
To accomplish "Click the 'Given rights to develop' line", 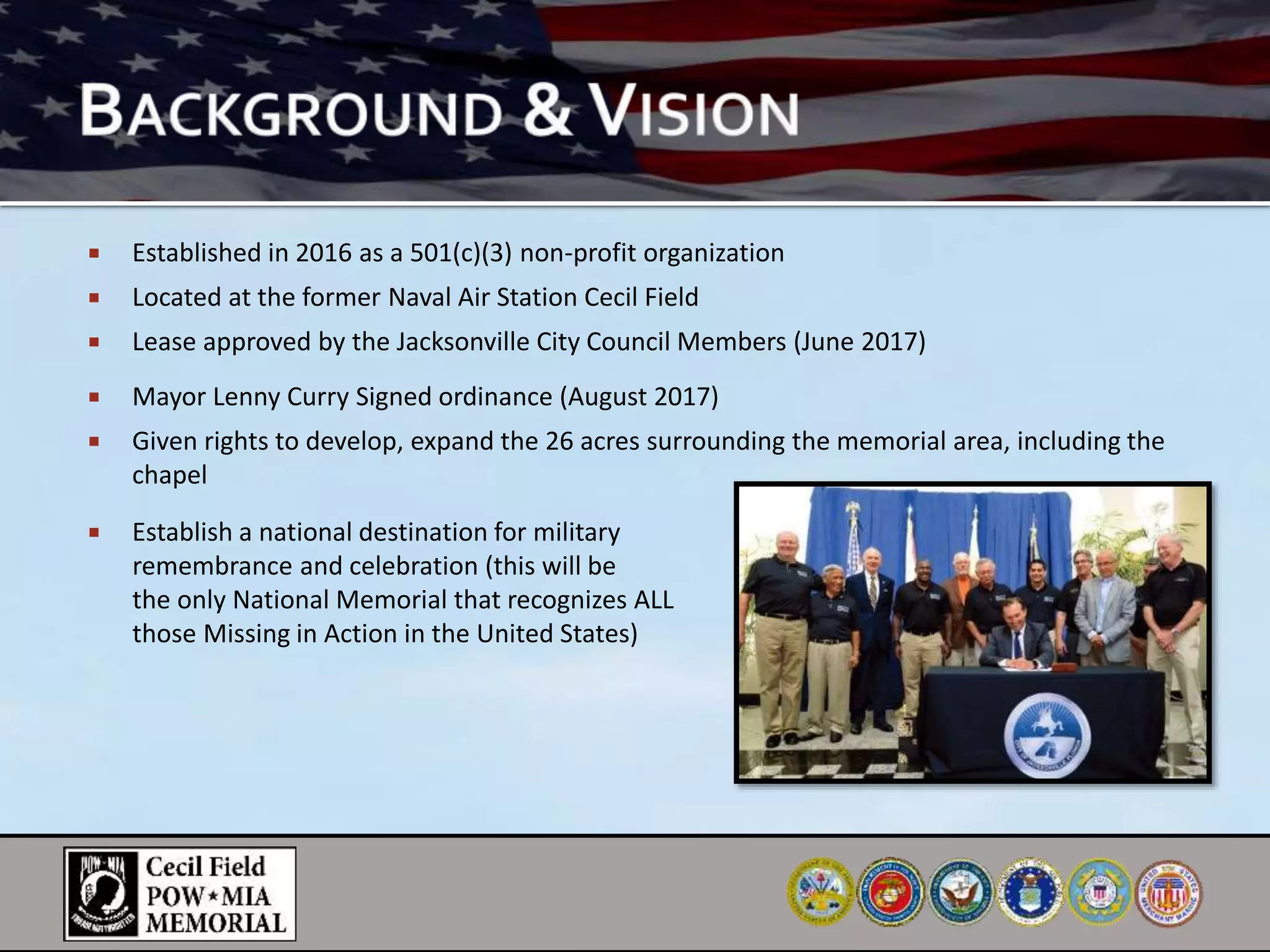I will tap(649, 441).
